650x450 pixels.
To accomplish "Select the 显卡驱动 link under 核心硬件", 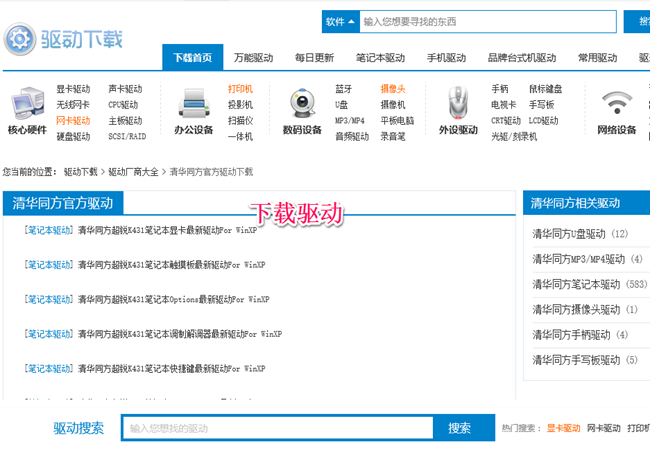I will [x=73, y=89].
